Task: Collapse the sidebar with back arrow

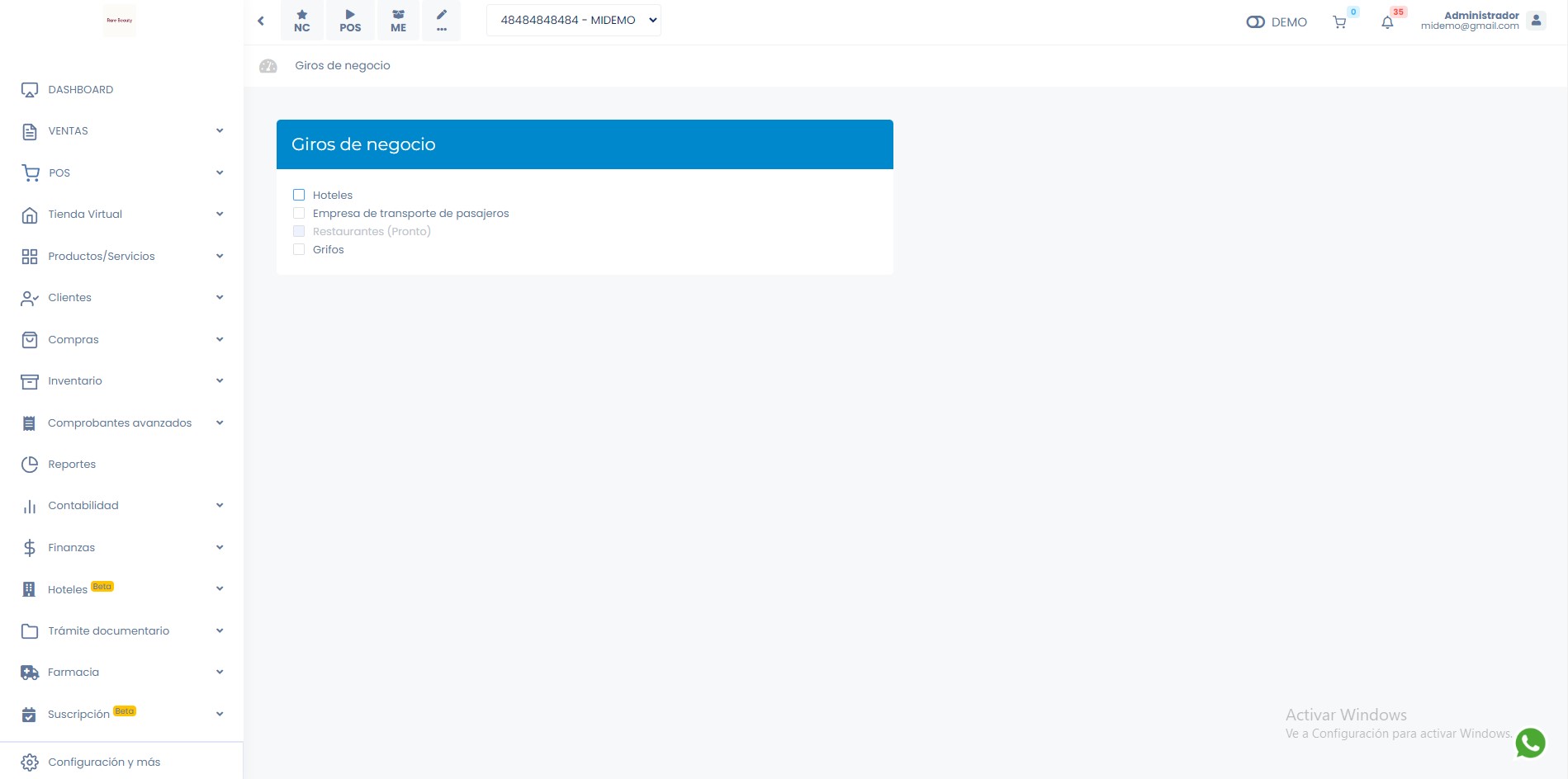Action: [x=261, y=21]
